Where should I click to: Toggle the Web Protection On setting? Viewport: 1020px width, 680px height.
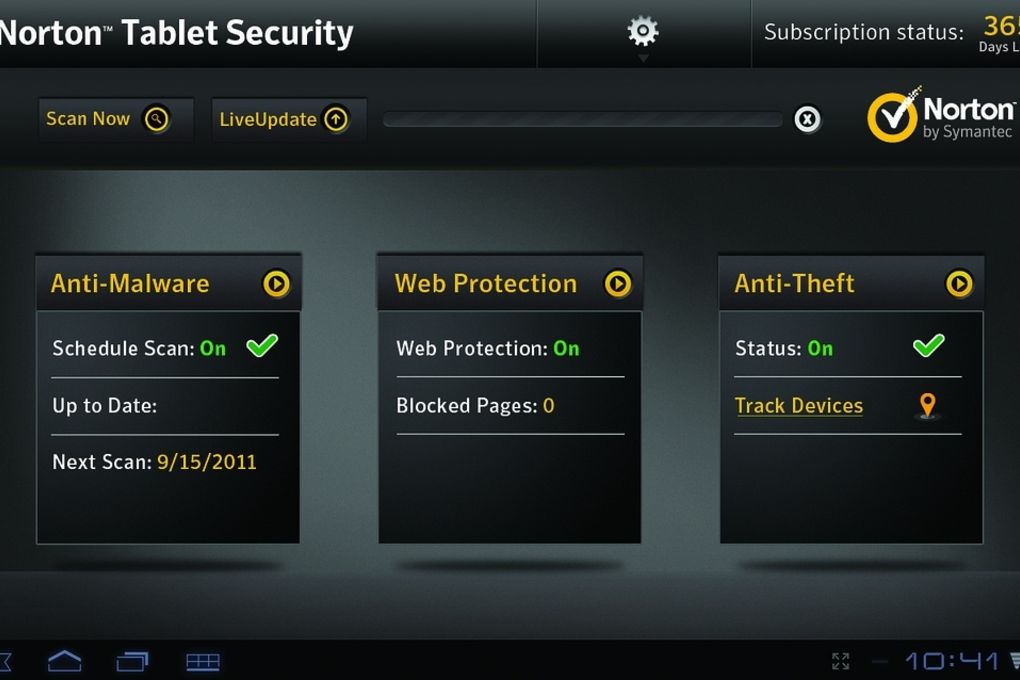[x=566, y=348]
